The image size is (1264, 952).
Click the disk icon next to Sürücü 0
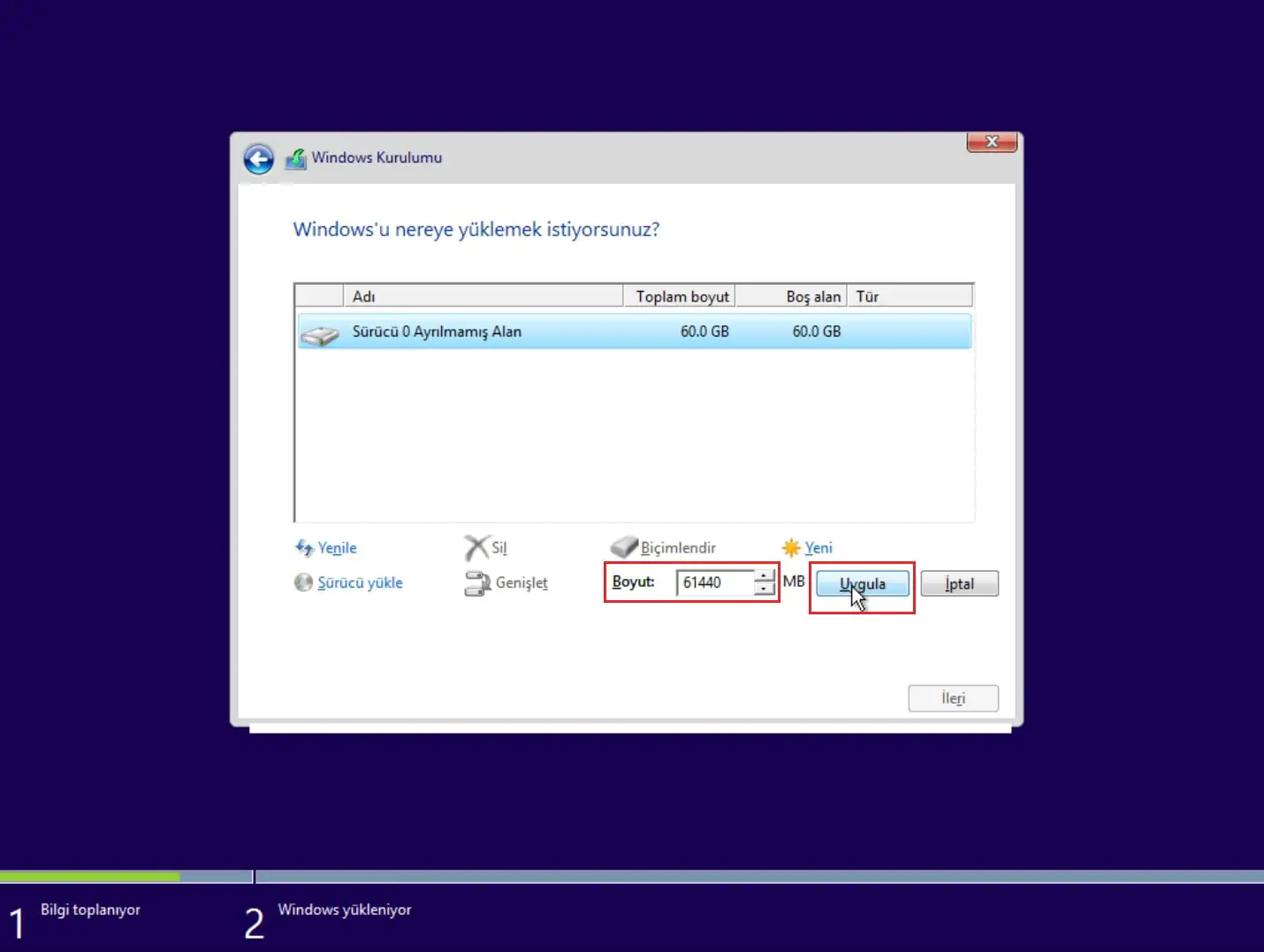(320, 331)
